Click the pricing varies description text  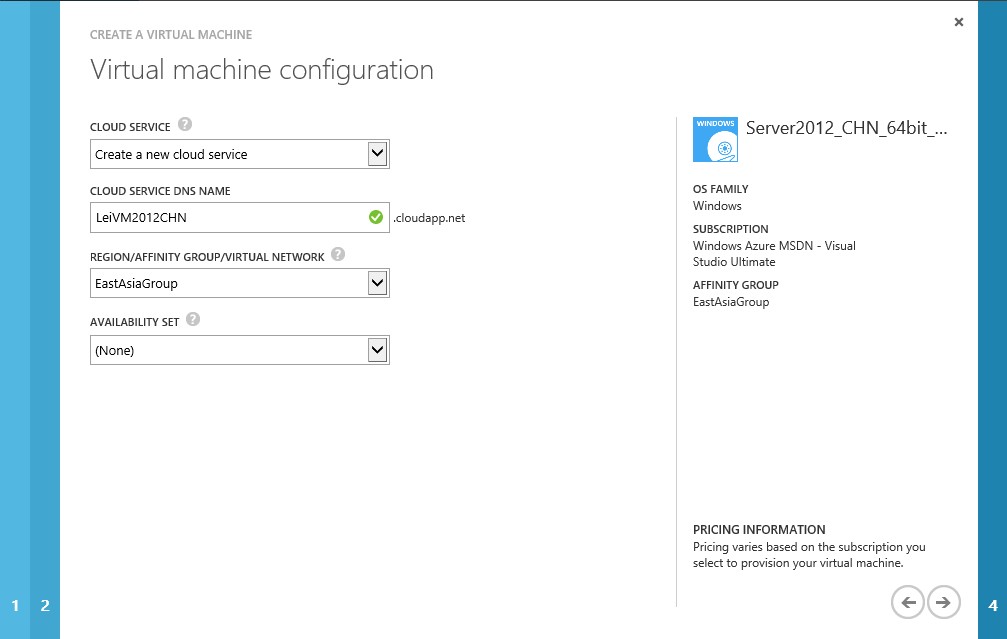[x=809, y=555]
